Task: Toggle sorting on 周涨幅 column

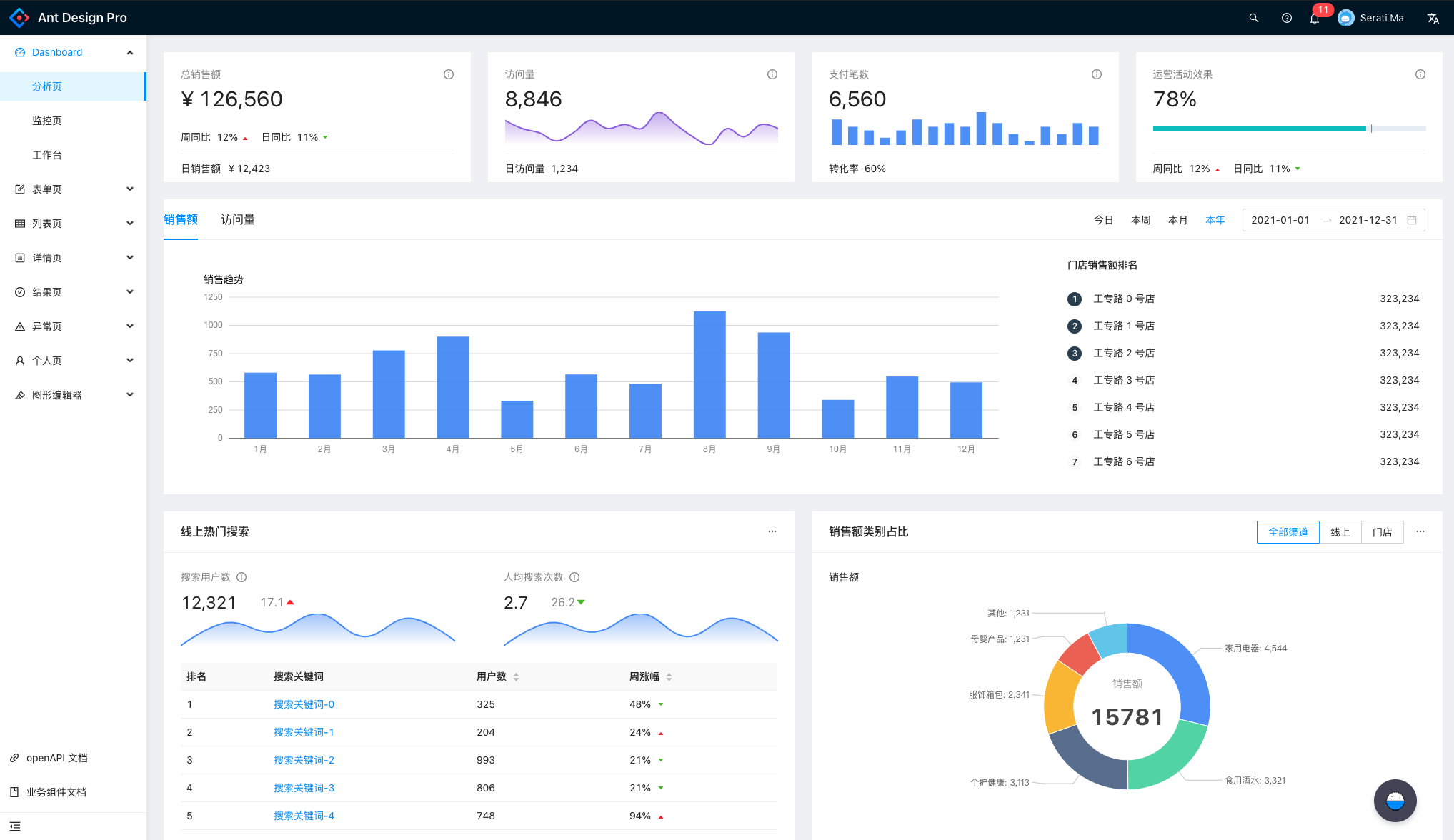Action: click(x=669, y=676)
